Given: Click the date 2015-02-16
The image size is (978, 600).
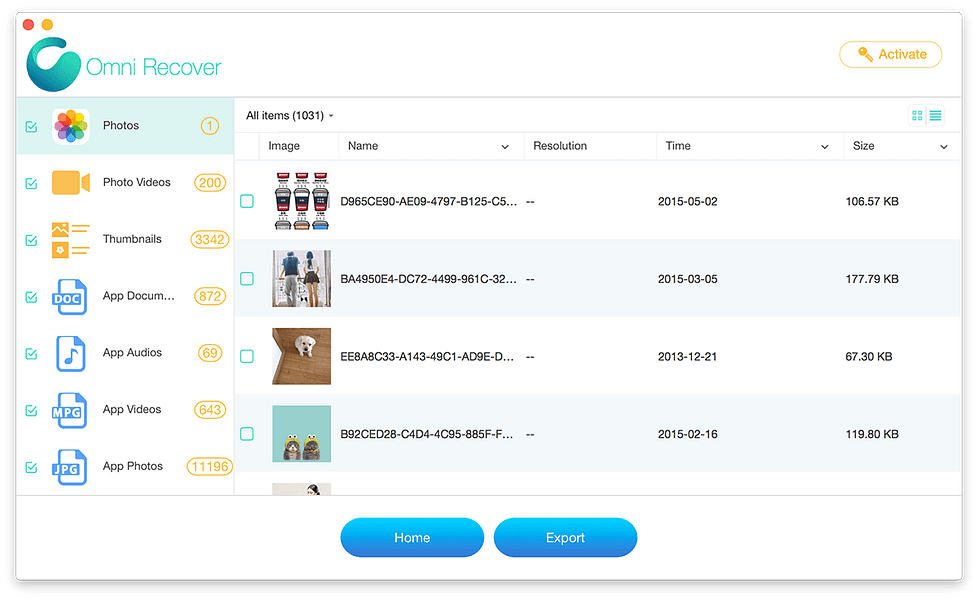Looking at the screenshot, I should pos(687,434).
